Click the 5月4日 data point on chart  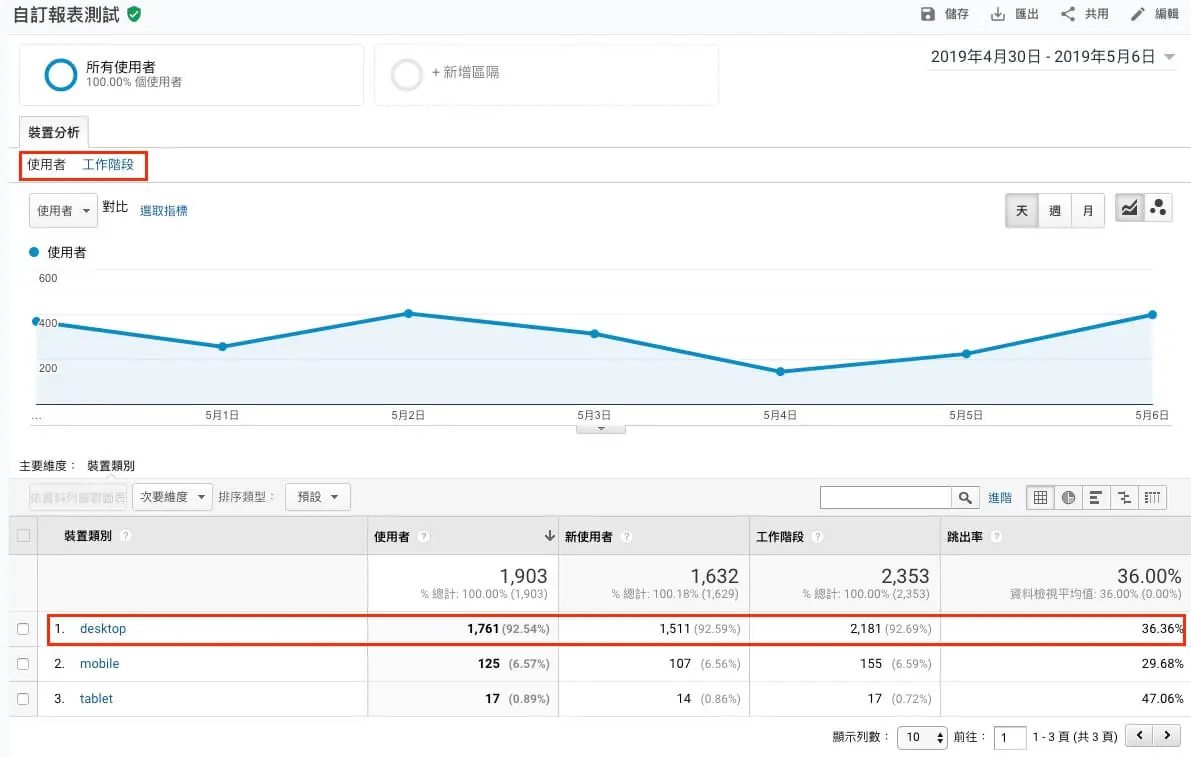pyautogui.click(x=780, y=372)
